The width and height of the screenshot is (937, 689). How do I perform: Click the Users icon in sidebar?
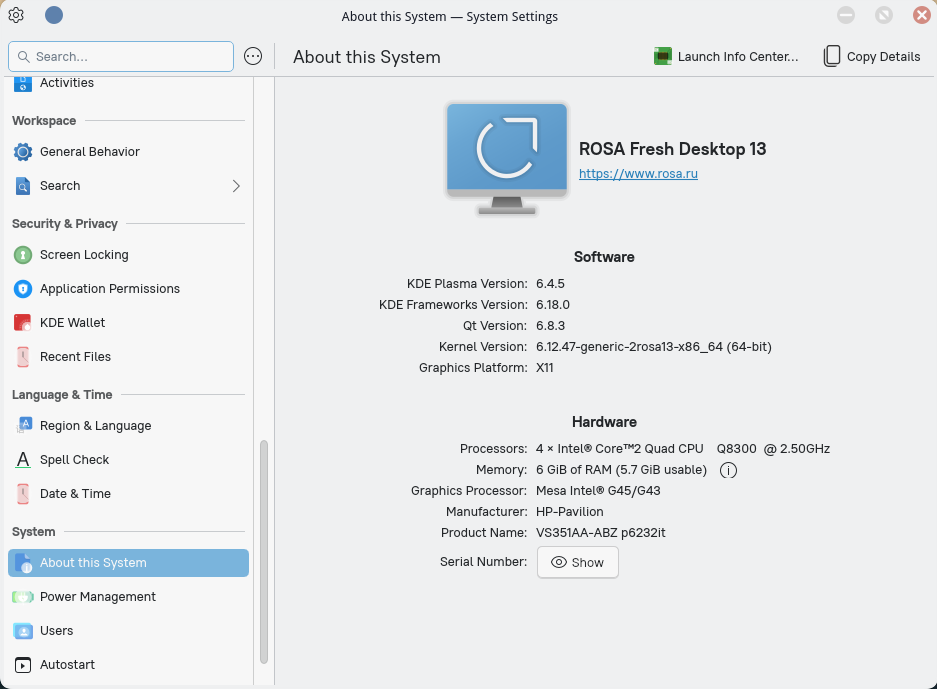pyautogui.click(x=23, y=631)
